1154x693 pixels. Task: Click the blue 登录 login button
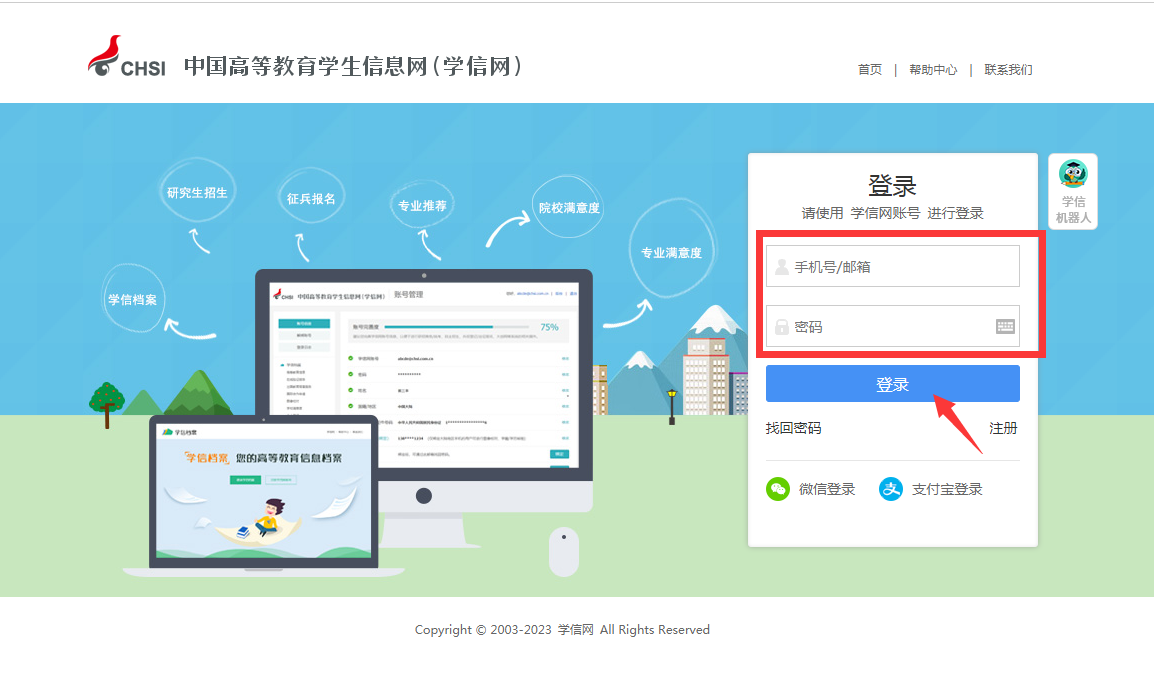click(893, 384)
